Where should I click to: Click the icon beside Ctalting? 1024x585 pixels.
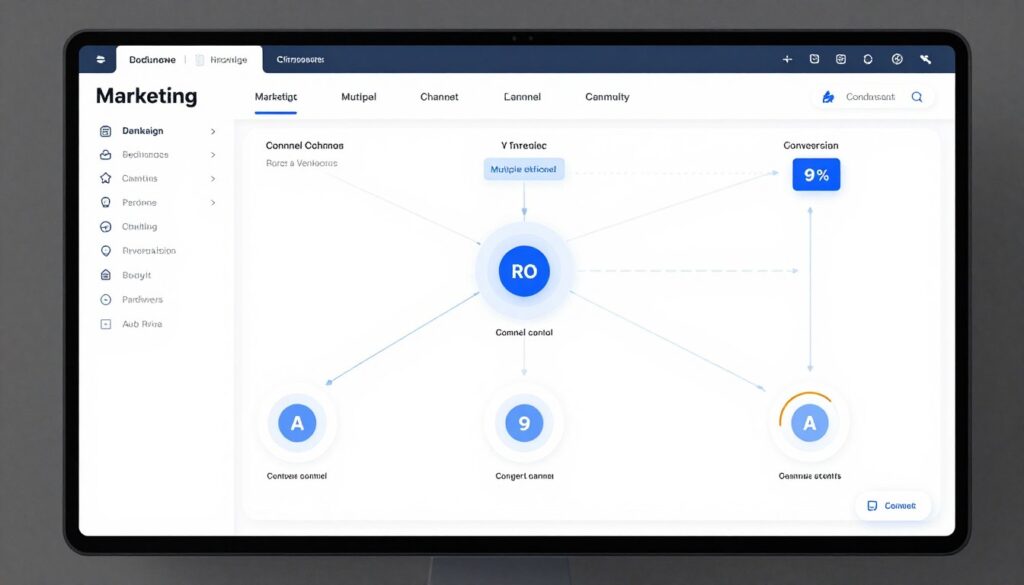coord(105,227)
